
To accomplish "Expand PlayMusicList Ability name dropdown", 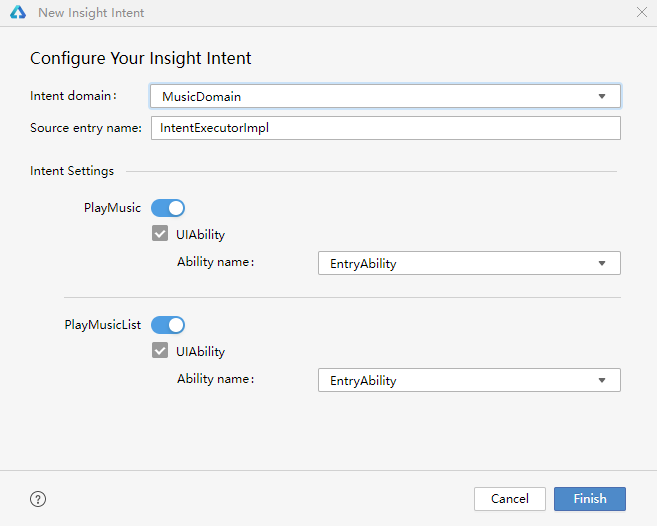I will coord(468,381).
